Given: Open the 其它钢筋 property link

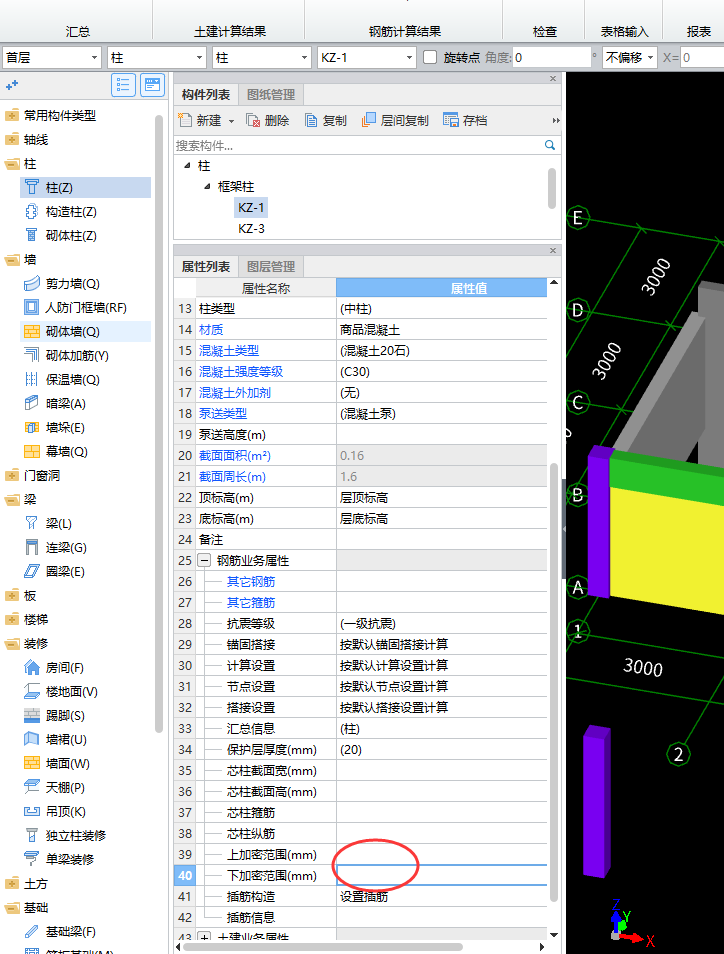Looking at the screenshot, I should pyautogui.click(x=251, y=582).
